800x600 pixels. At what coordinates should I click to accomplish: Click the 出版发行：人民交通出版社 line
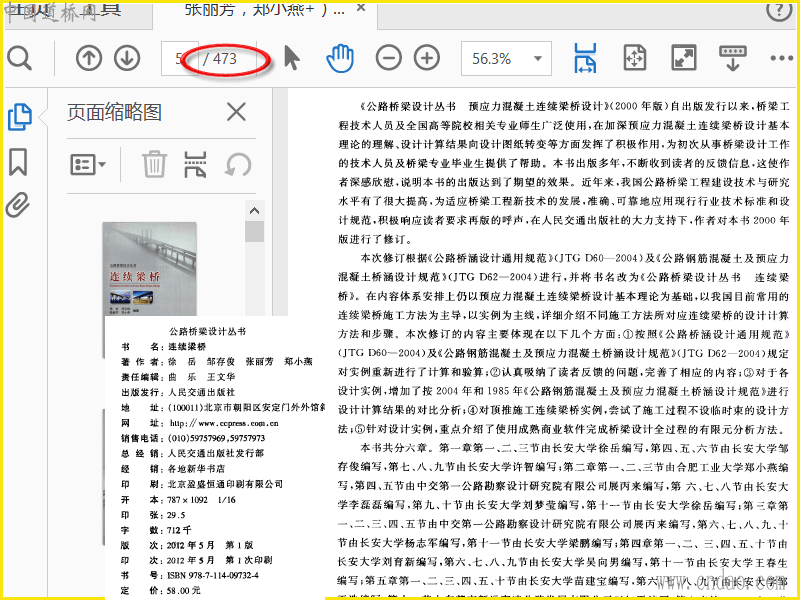tap(178, 392)
